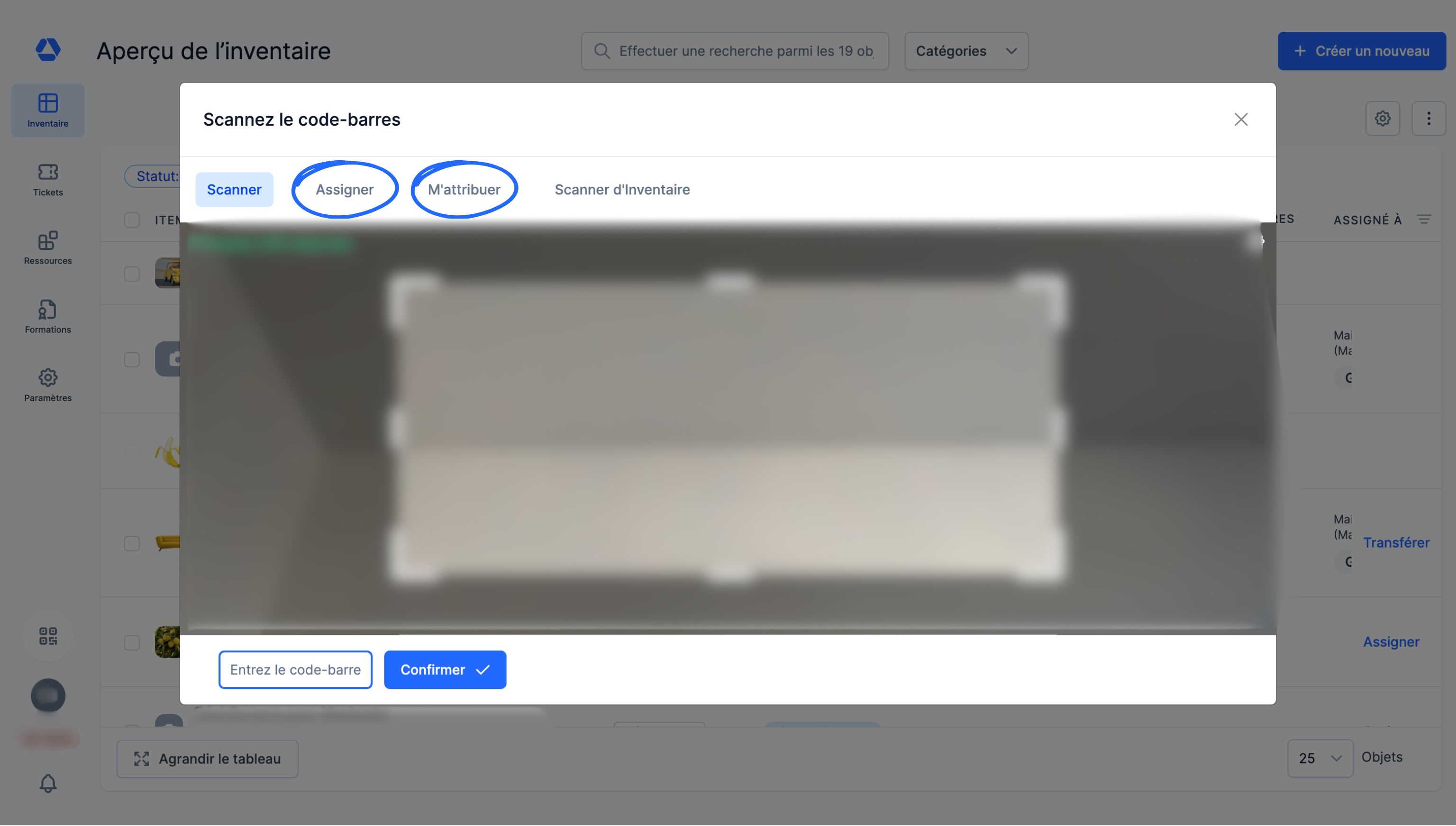Switch to the M'attribuer tab

point(464,190)
